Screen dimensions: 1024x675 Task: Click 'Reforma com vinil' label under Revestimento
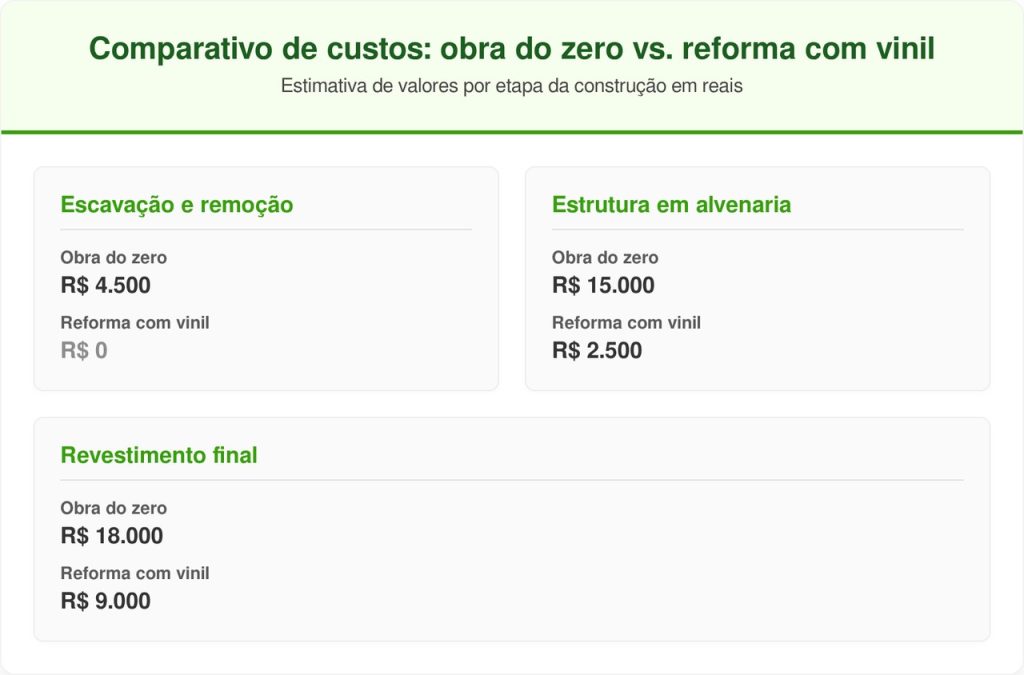point(134,574)
